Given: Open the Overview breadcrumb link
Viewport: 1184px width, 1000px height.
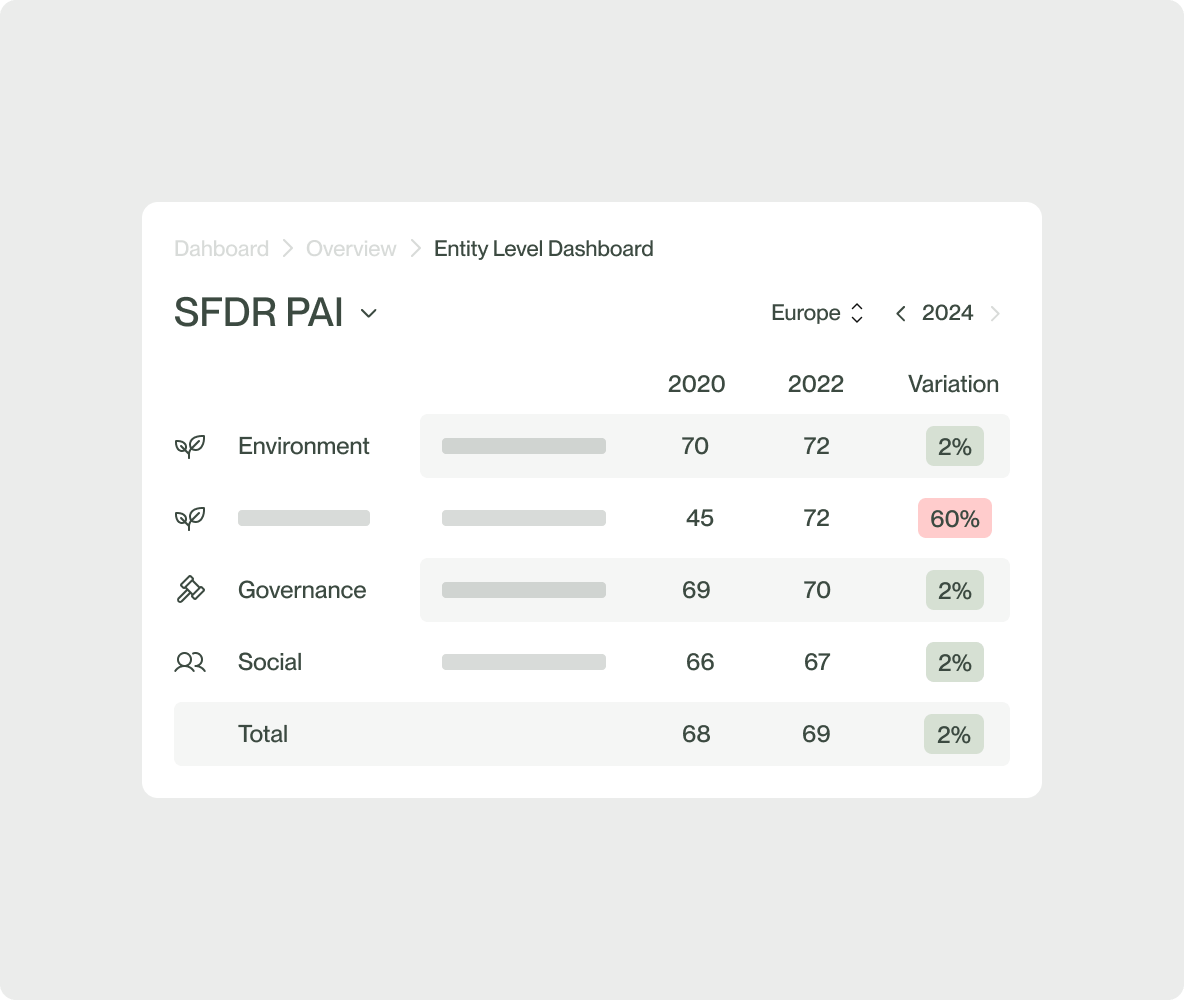Looking at the screenshot, I should point(351,249).
